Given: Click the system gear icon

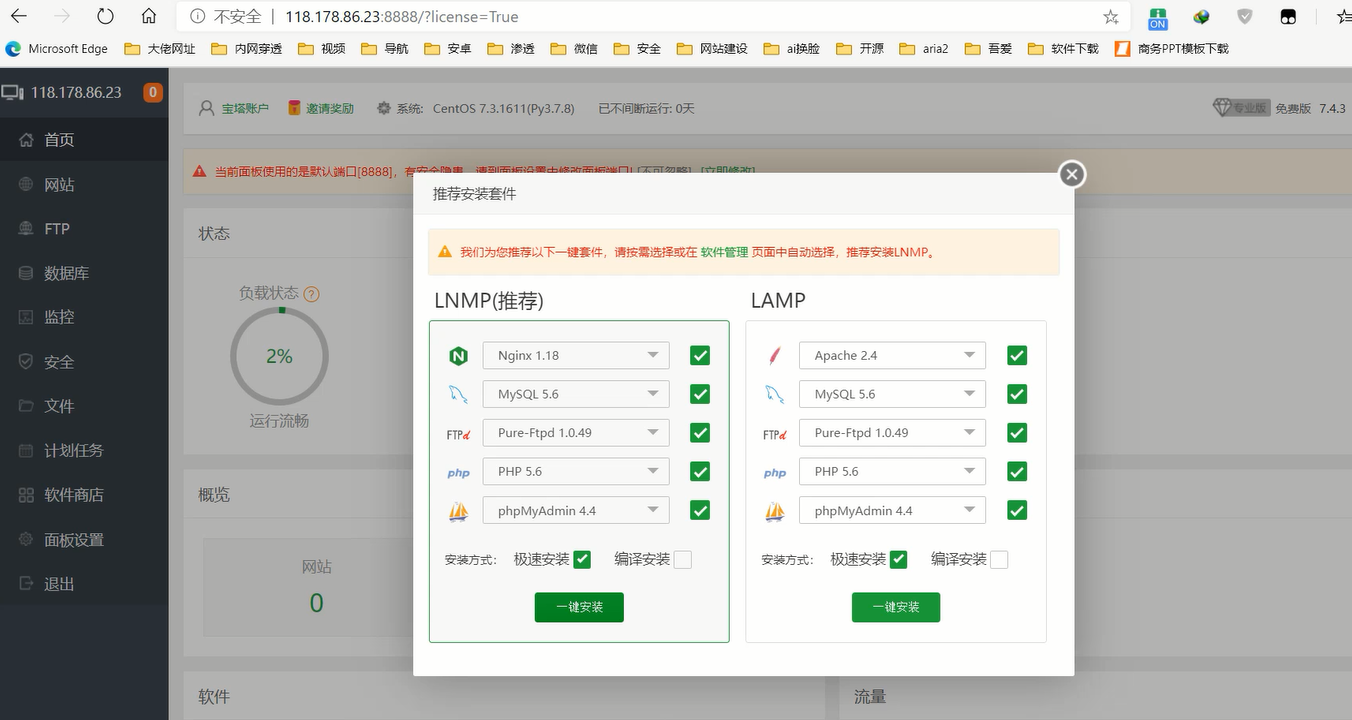Looking at the screenshot, I should click(384, 108).
